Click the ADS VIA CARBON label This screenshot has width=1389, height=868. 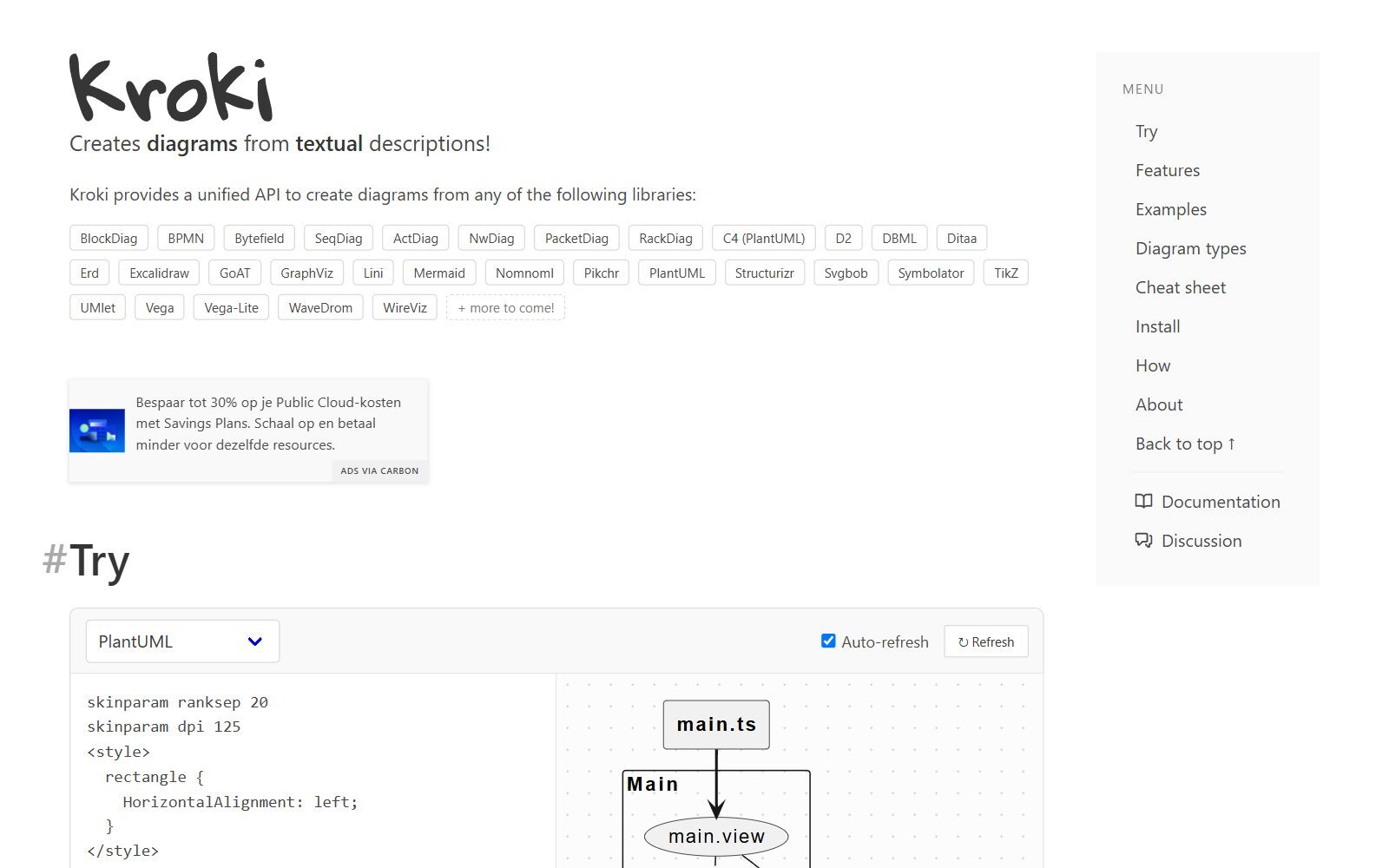[x=379, y=470]
